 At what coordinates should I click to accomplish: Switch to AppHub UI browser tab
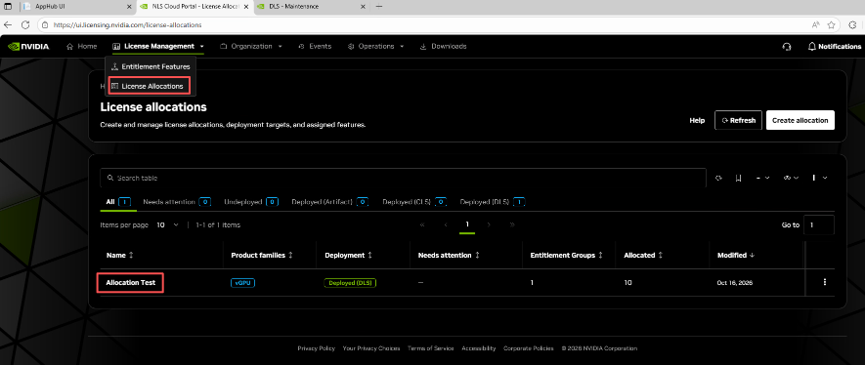click(x=77, y=7)
